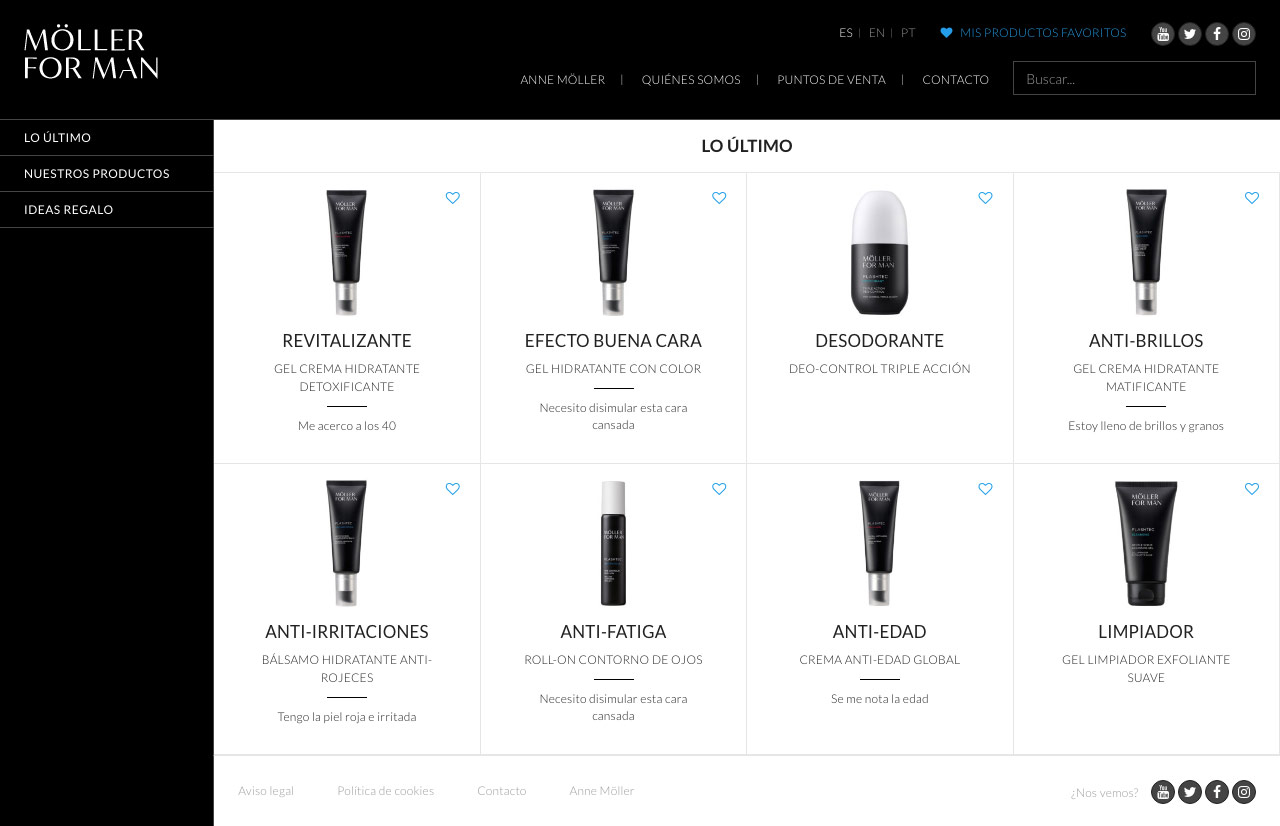Open Instagram icon in the header
The height and width of the screenshot is (826, 1280).
[1244, 34]
